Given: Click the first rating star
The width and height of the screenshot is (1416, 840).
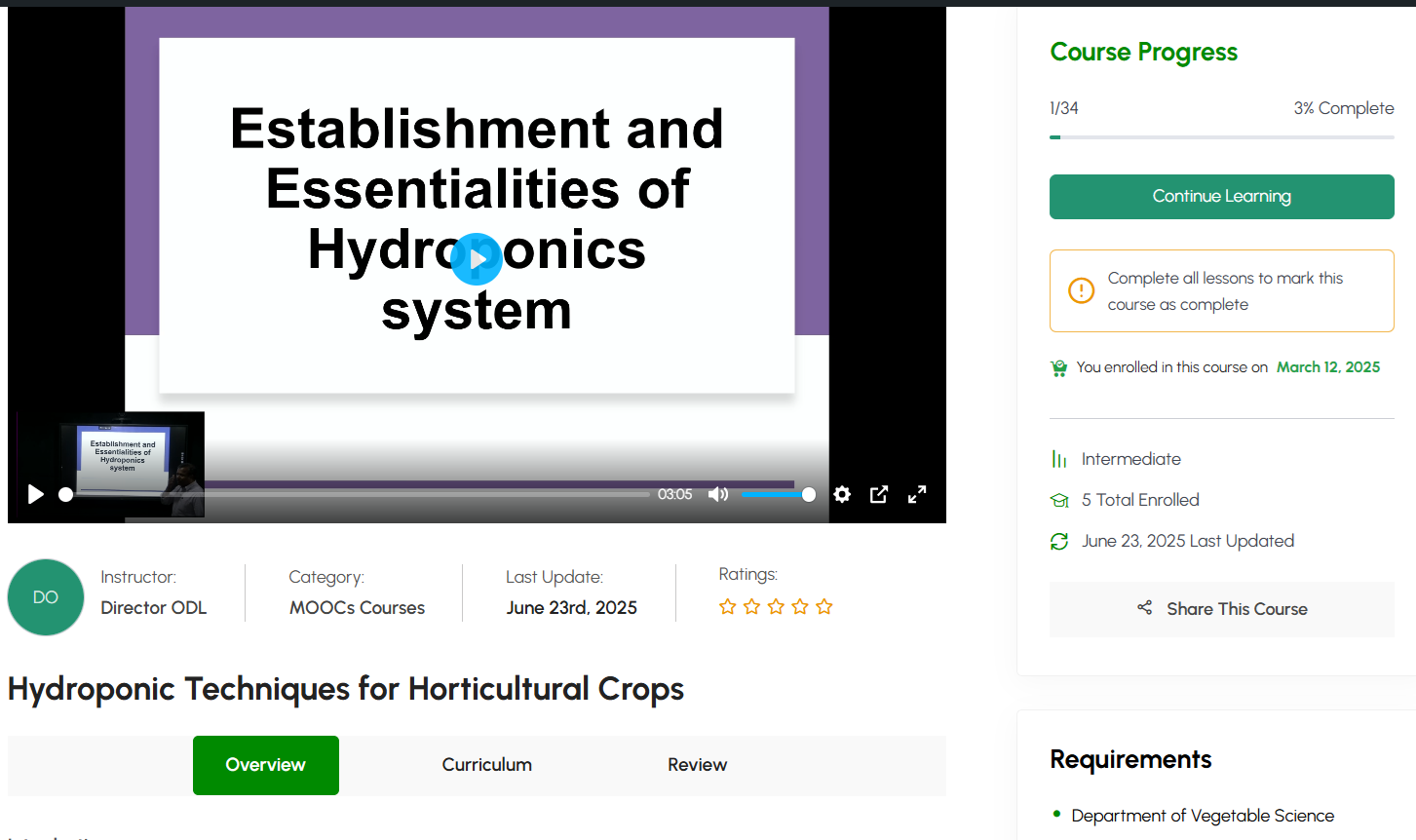Looking at the screenshot, I should click(x=727, y=607).
